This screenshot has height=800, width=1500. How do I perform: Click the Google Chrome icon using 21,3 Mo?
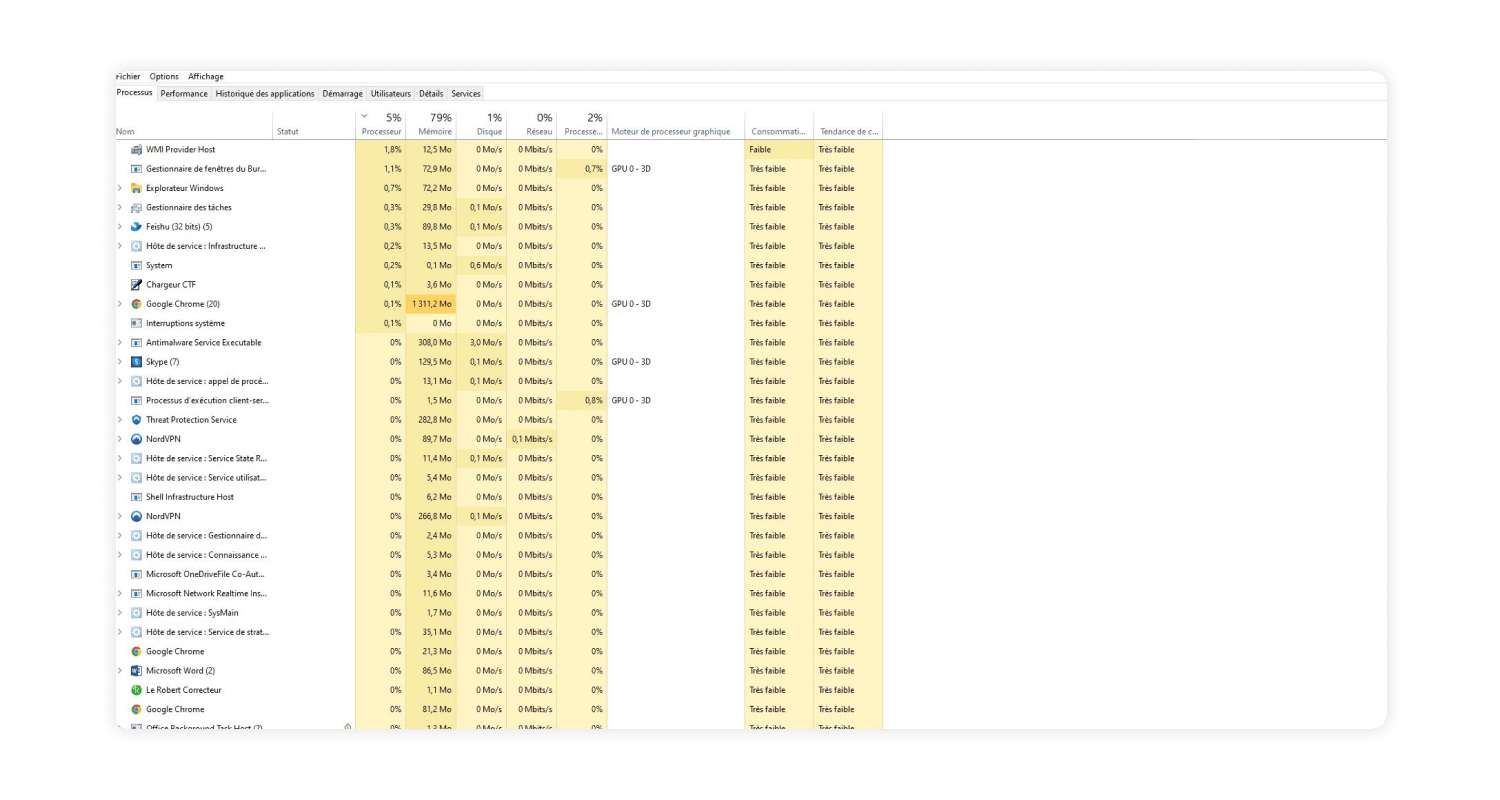tap(136, 651)
